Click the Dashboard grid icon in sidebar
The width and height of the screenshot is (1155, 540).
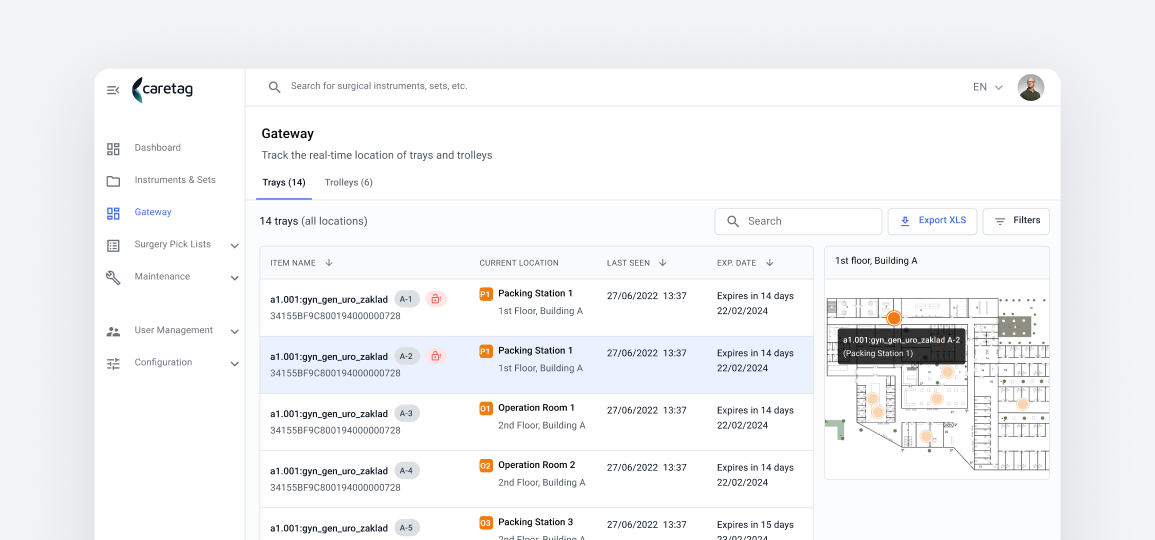click(113, 149)
